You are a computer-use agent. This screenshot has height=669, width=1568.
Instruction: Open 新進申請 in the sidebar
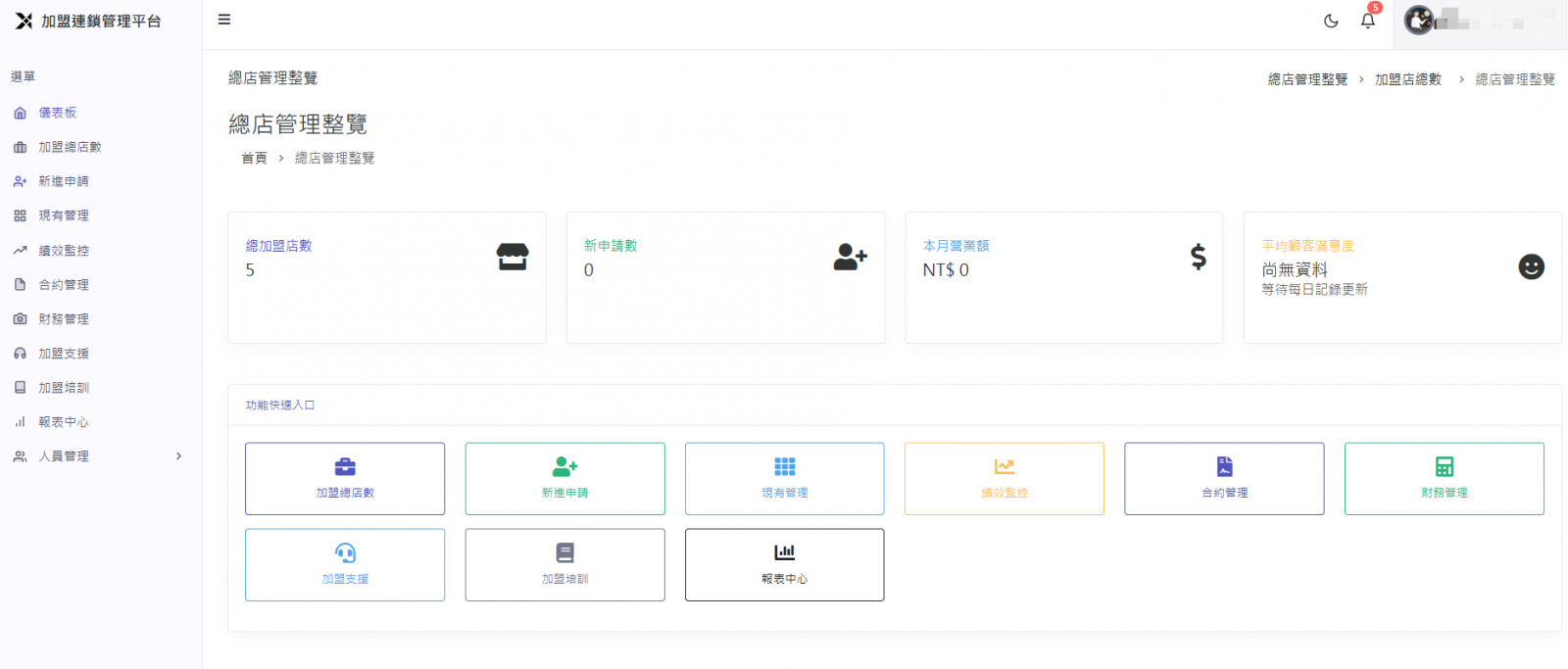(64, 181)
